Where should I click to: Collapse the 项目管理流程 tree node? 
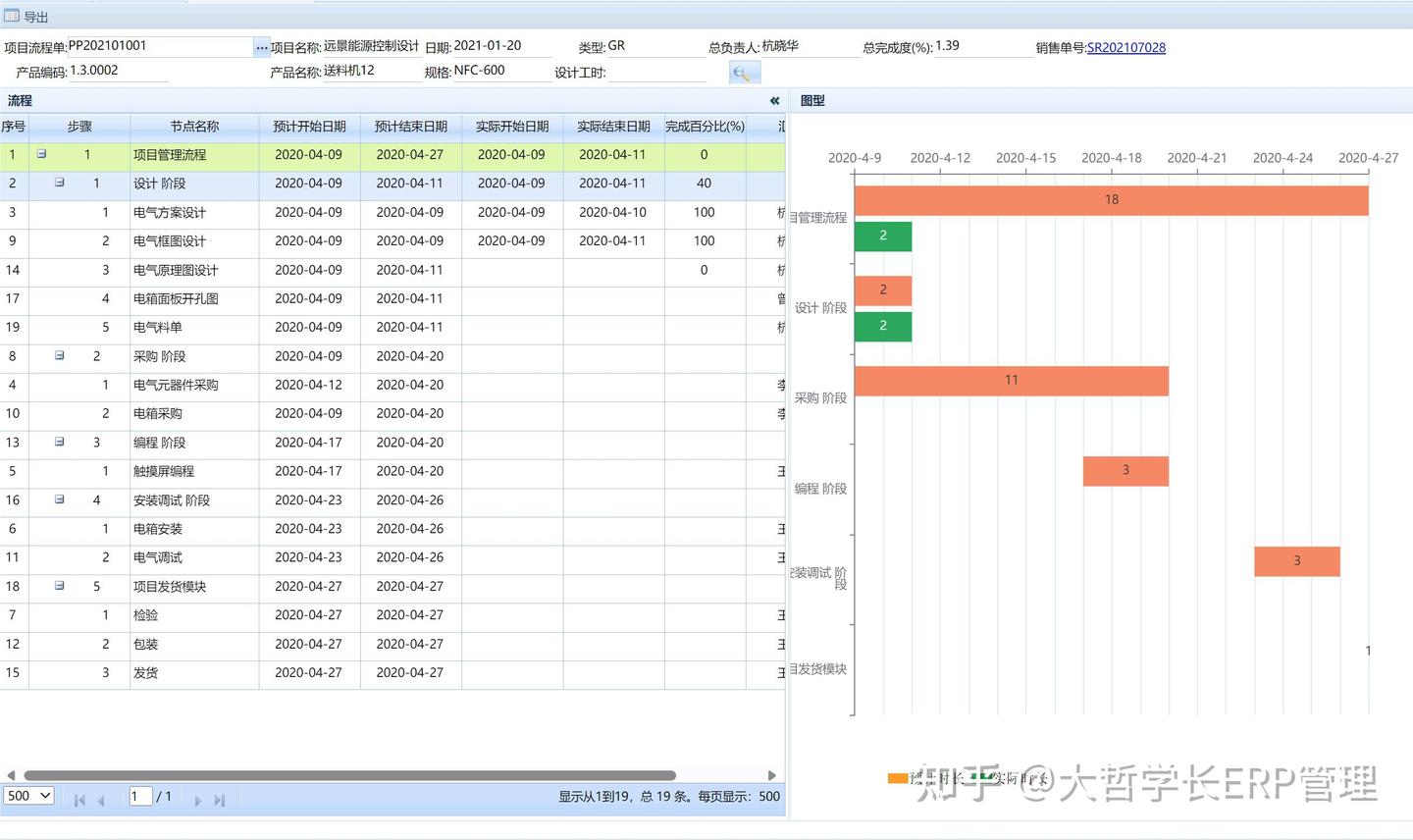[41, 154]
